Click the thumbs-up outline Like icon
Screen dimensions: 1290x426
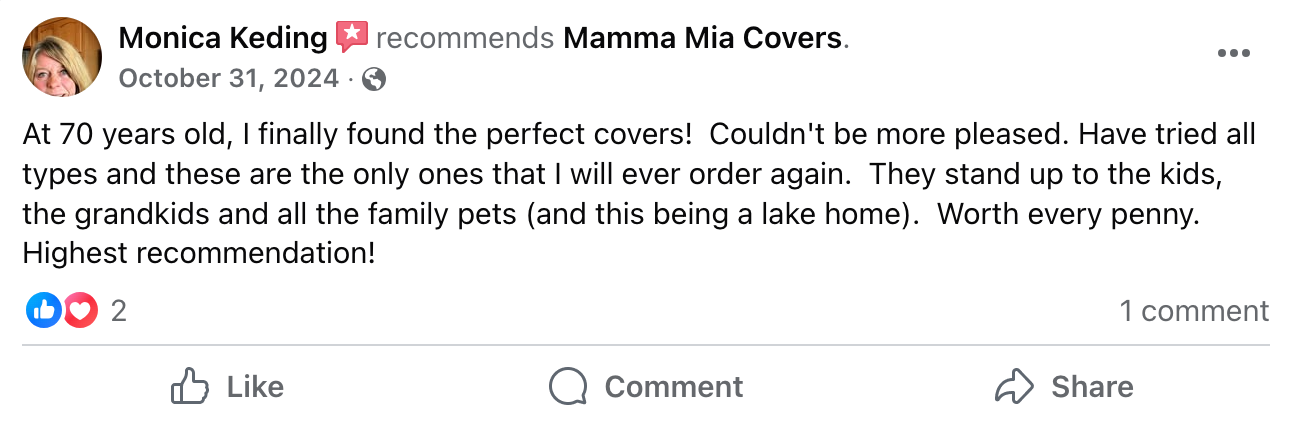189,386
